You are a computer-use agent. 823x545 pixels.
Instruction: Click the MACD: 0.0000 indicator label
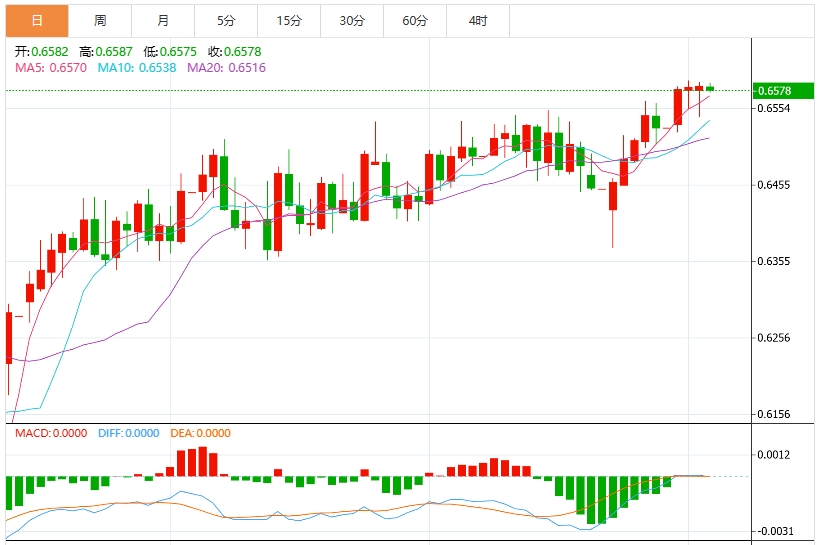(x=51, y=433)
